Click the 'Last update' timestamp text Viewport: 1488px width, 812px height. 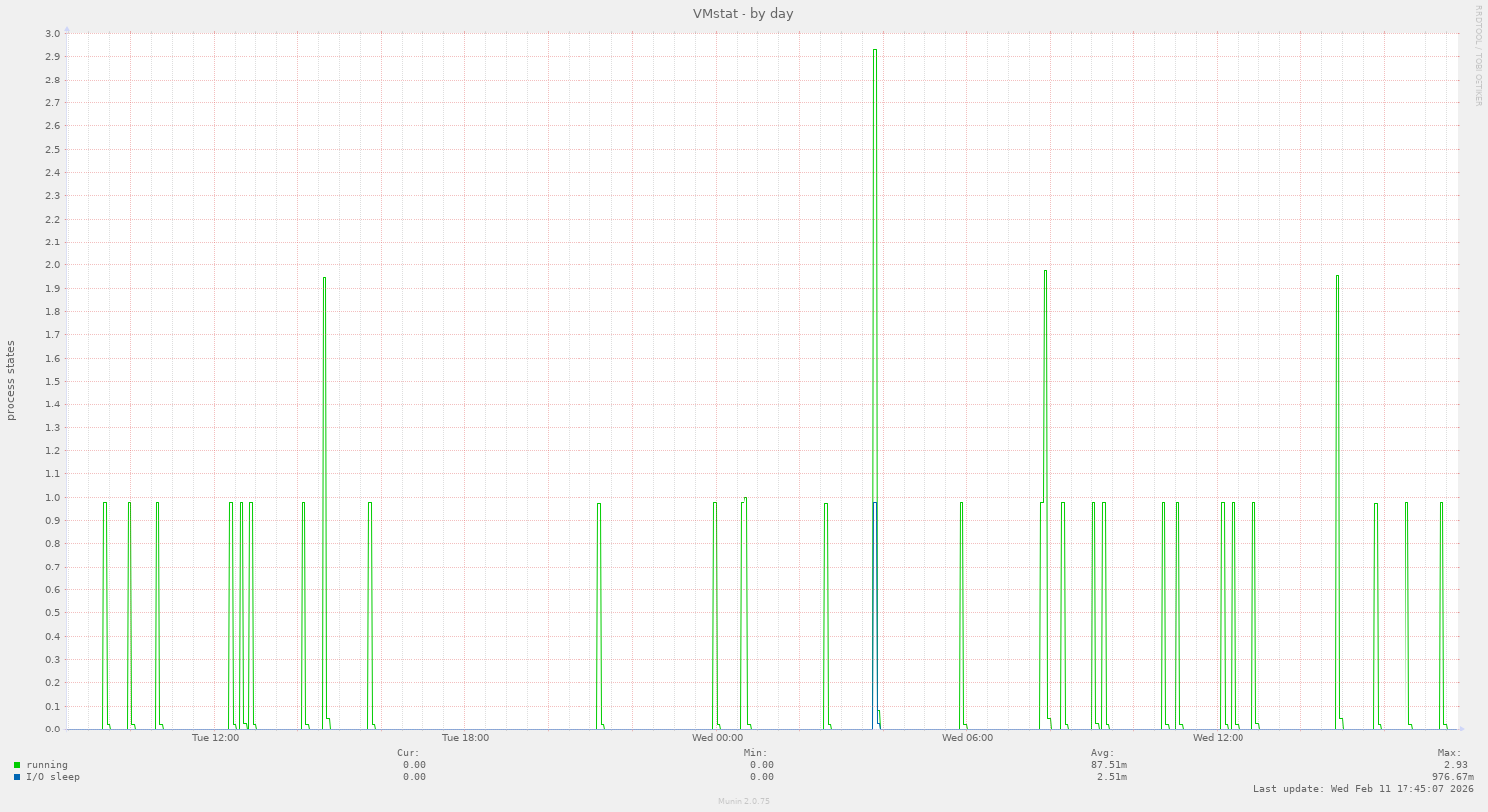1363,789
